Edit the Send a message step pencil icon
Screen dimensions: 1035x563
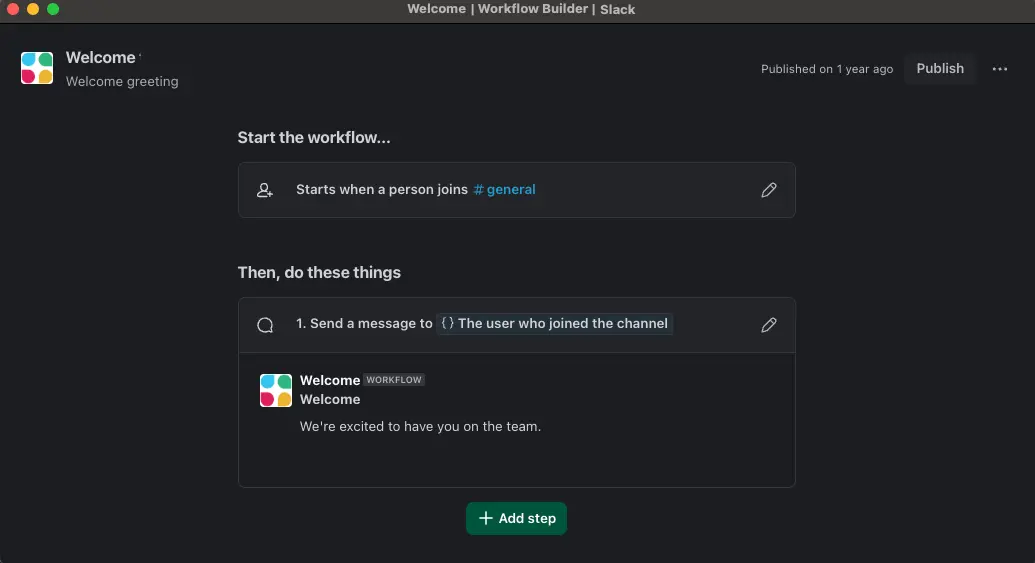click(x=768, y=325)
